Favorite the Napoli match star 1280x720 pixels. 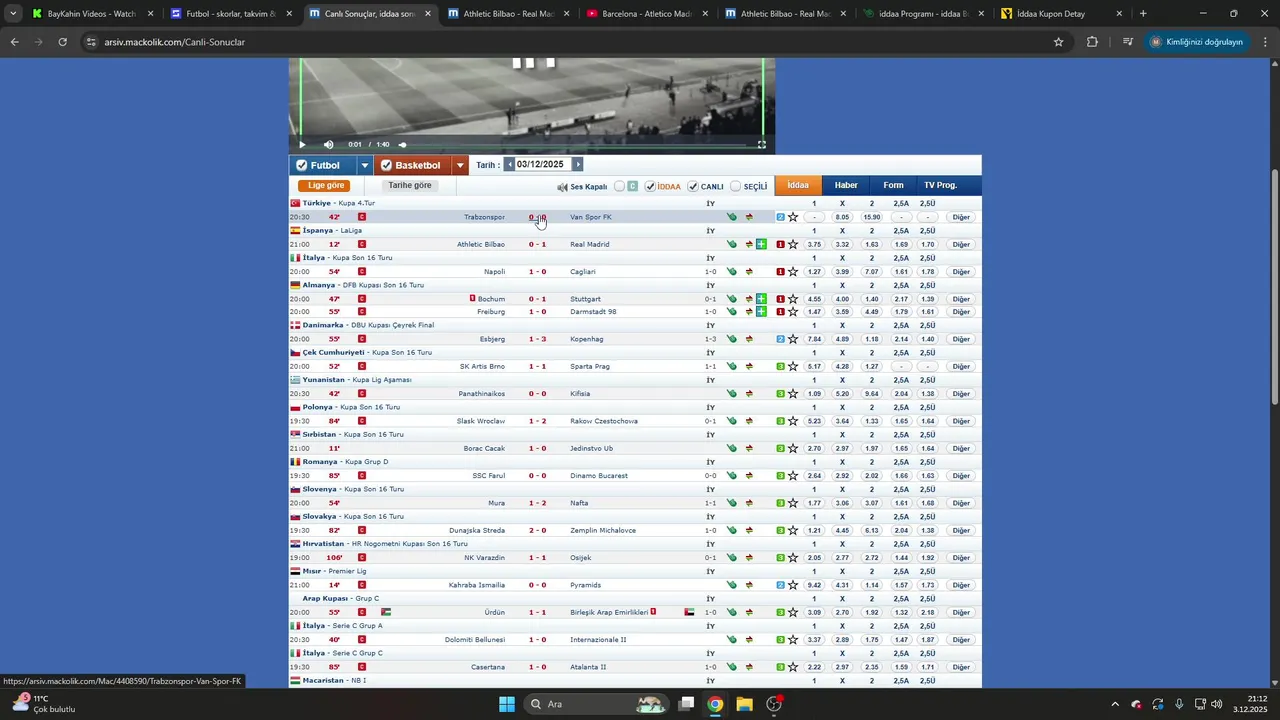(x=793, y=271)
